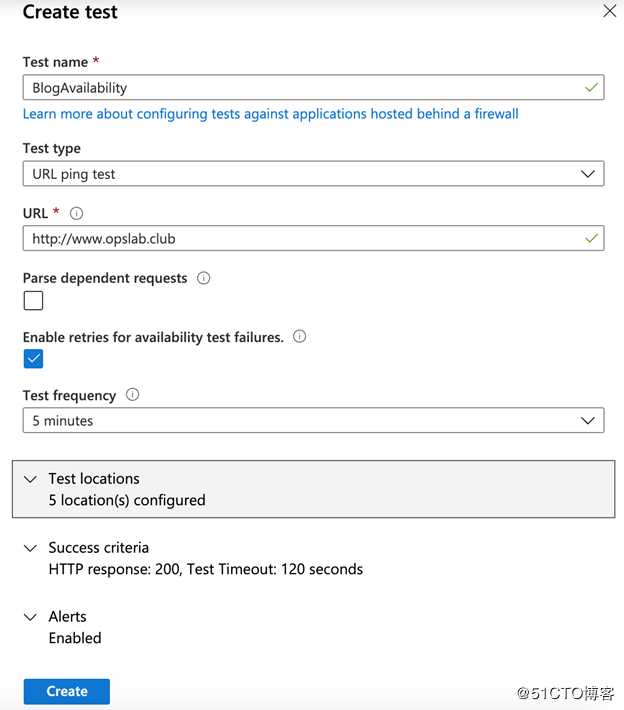Click the Test name input field
Screen dimensions: 624x710
tap(313, 87)
